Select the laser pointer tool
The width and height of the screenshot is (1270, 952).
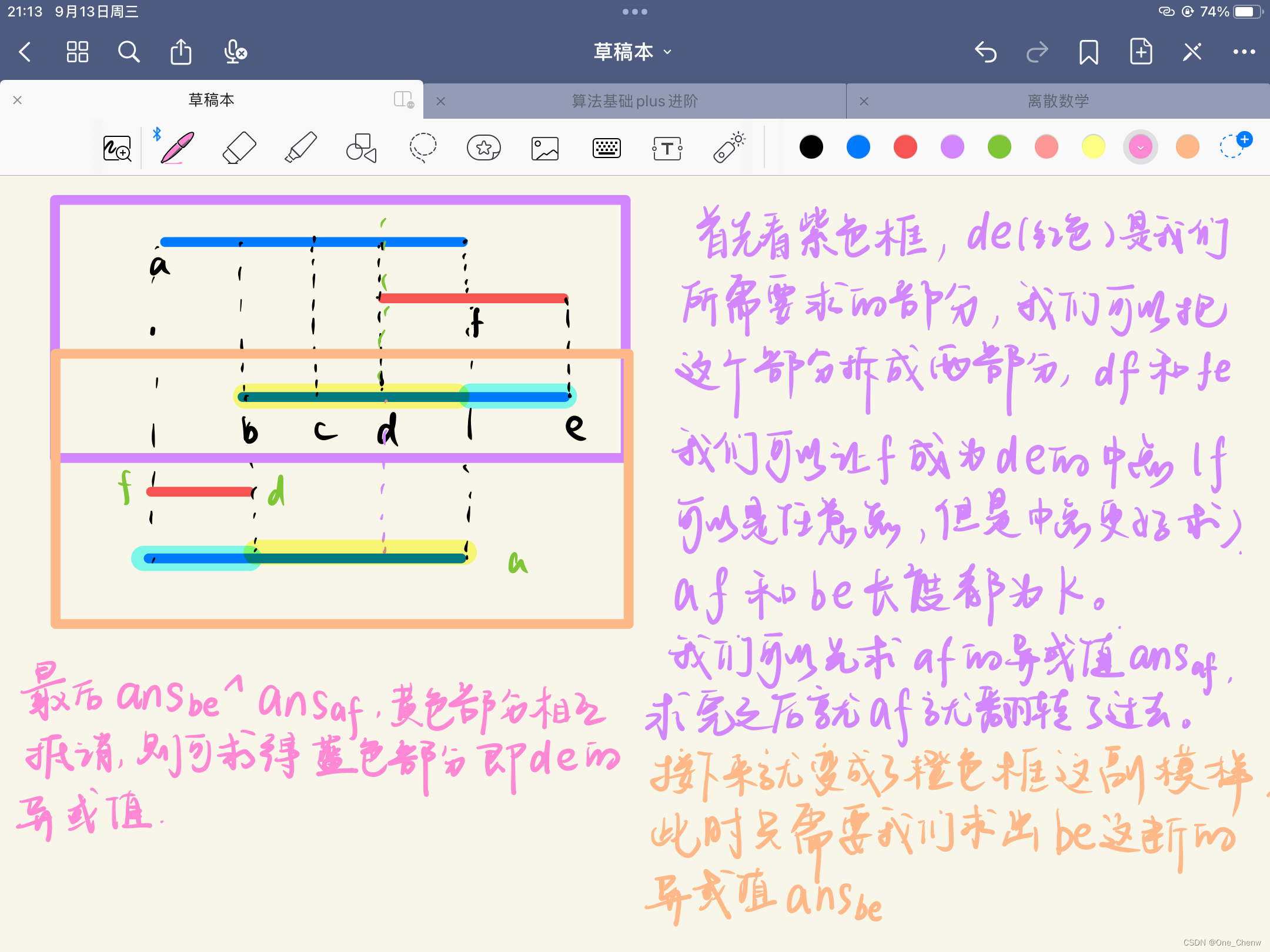728,148
